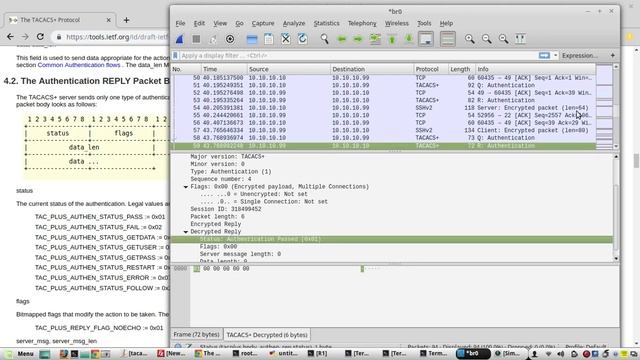The width and height of the screenshot is (640, 360).
Task: Go back in the browser
Action: tap(10, 37)
